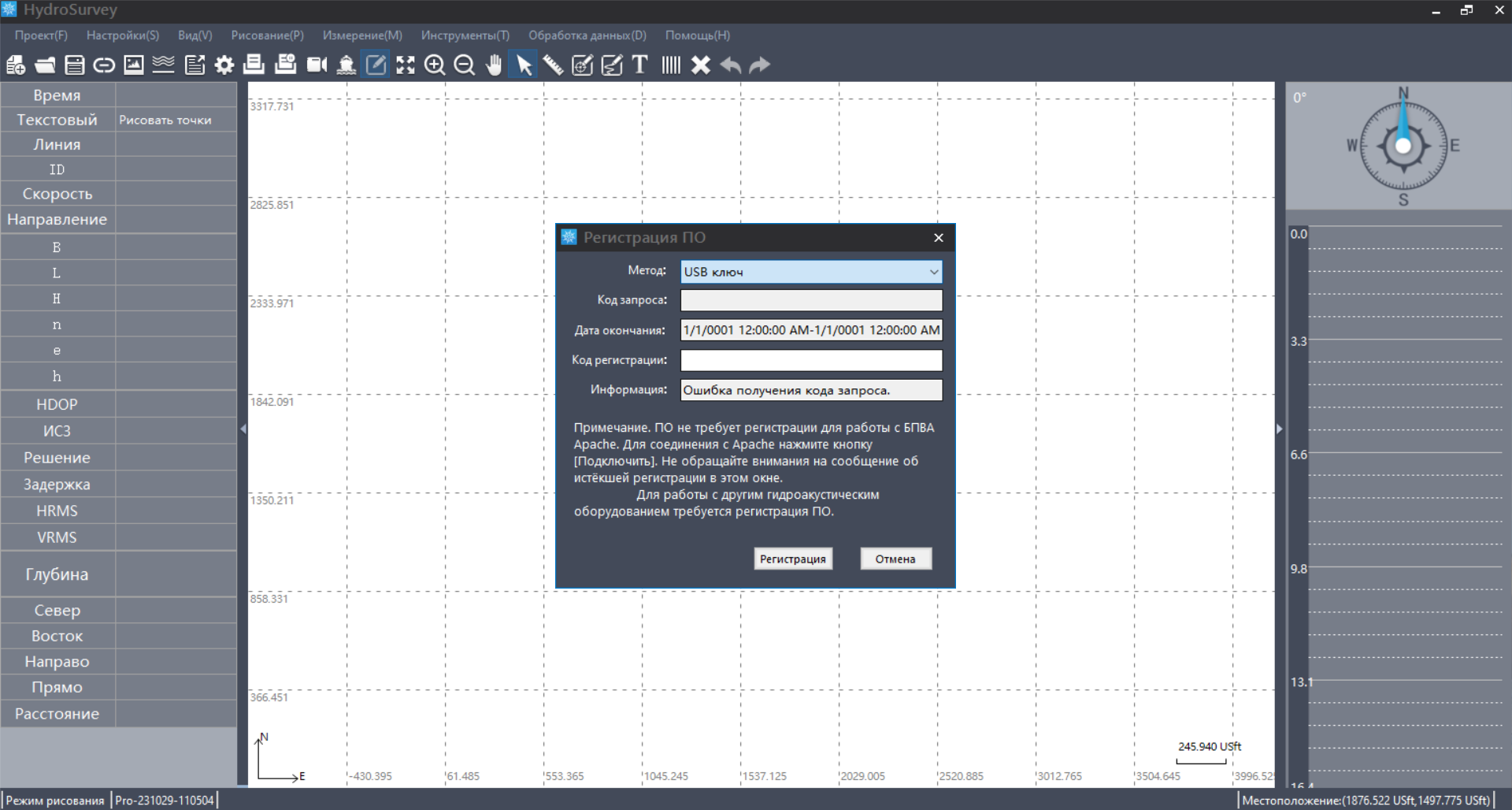Select the Zoom Out magnifier
This screenshot has height=810, width=1512.
point(465,65)
